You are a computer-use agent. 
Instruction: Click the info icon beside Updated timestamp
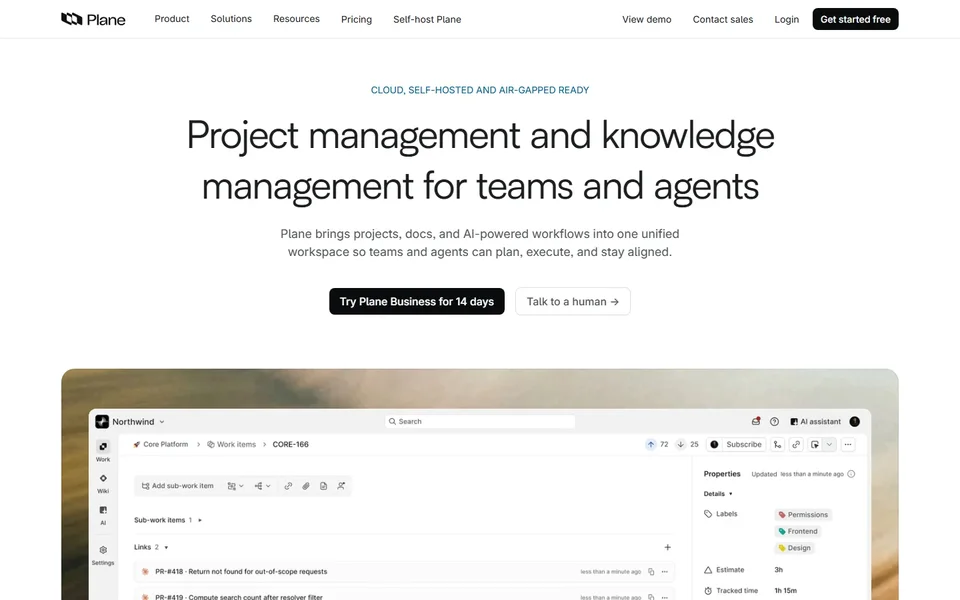pos(851,474)
